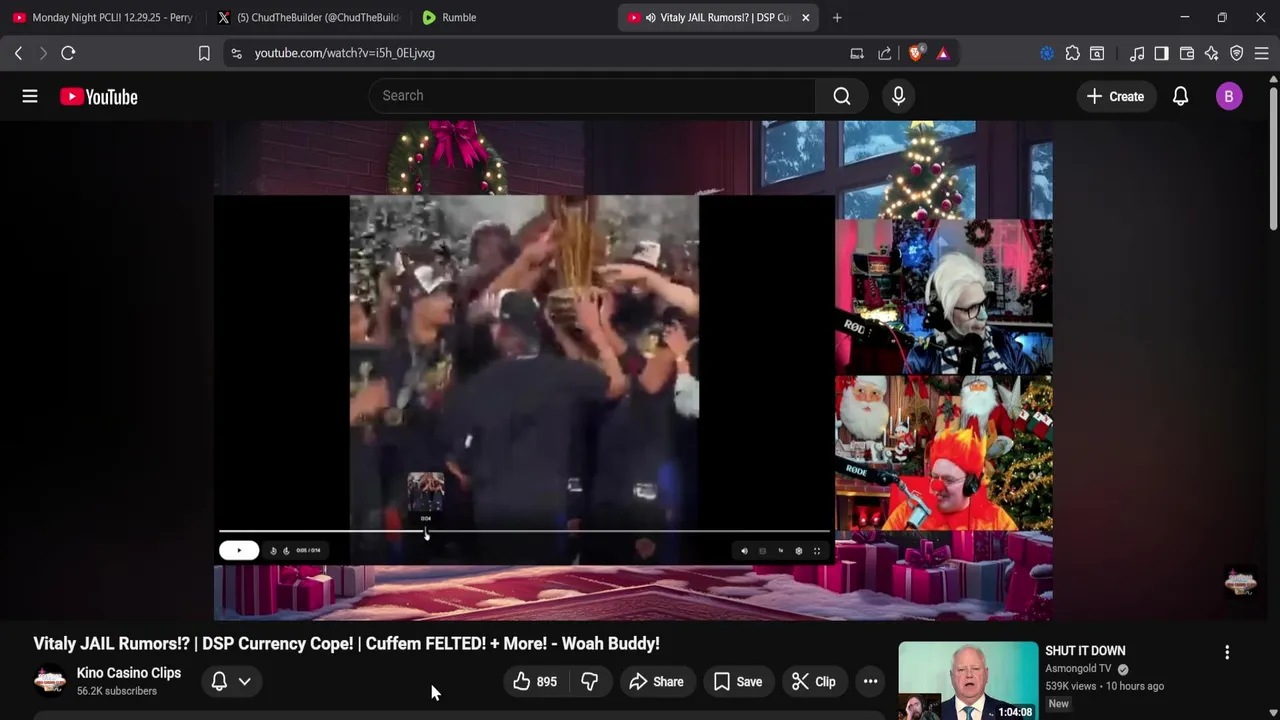
Task: Launch the Leo AI sparkle icon
Action: tap(1212, 53)
